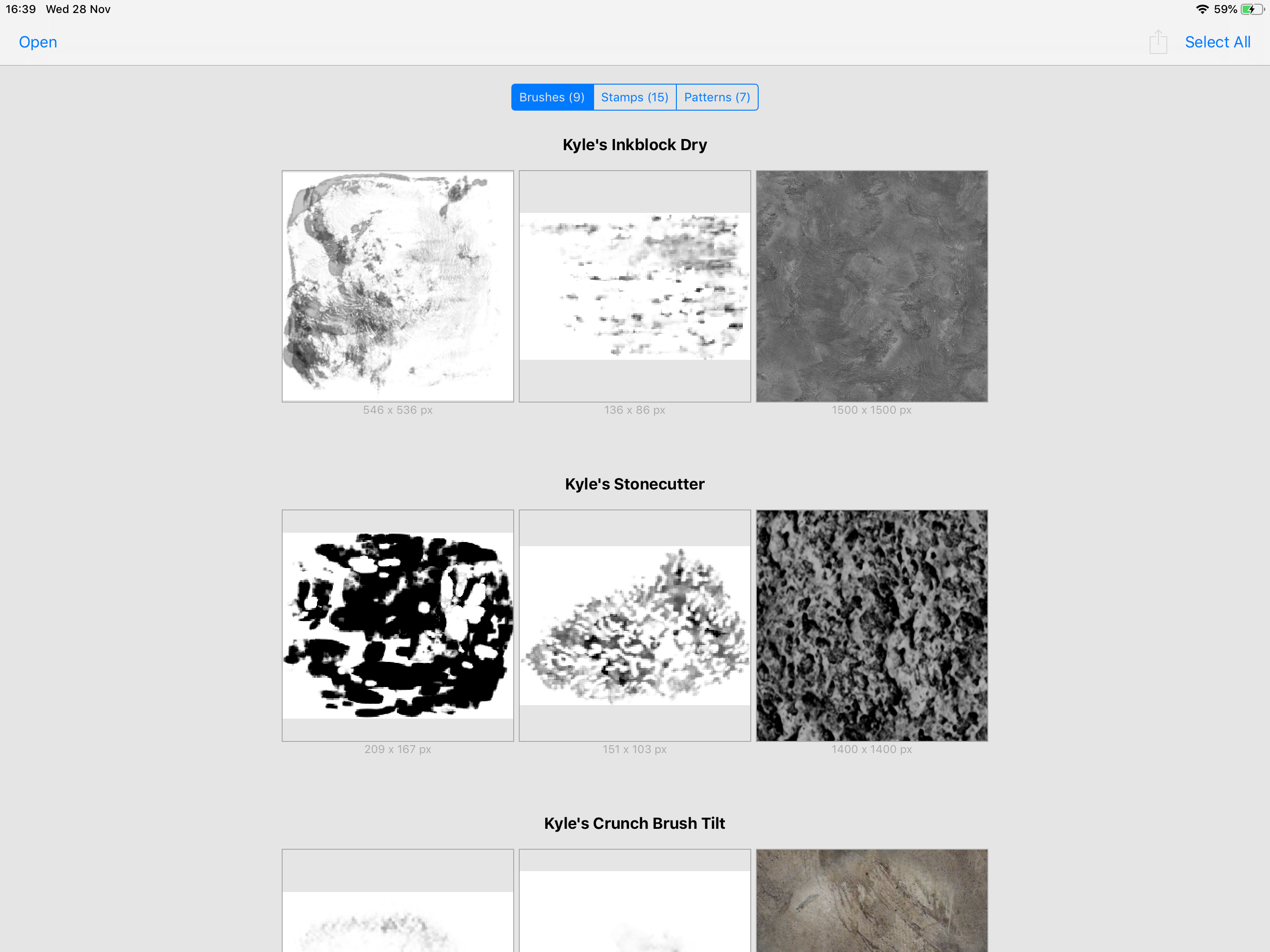Click the Kyle's Crunch Brush Tilt heading
The height and width of the screenshot is (952, 1270).
(635, 823)
